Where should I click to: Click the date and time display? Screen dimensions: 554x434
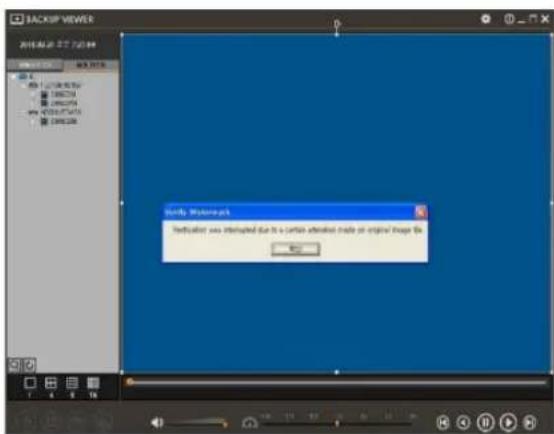[x=58, y=45]
